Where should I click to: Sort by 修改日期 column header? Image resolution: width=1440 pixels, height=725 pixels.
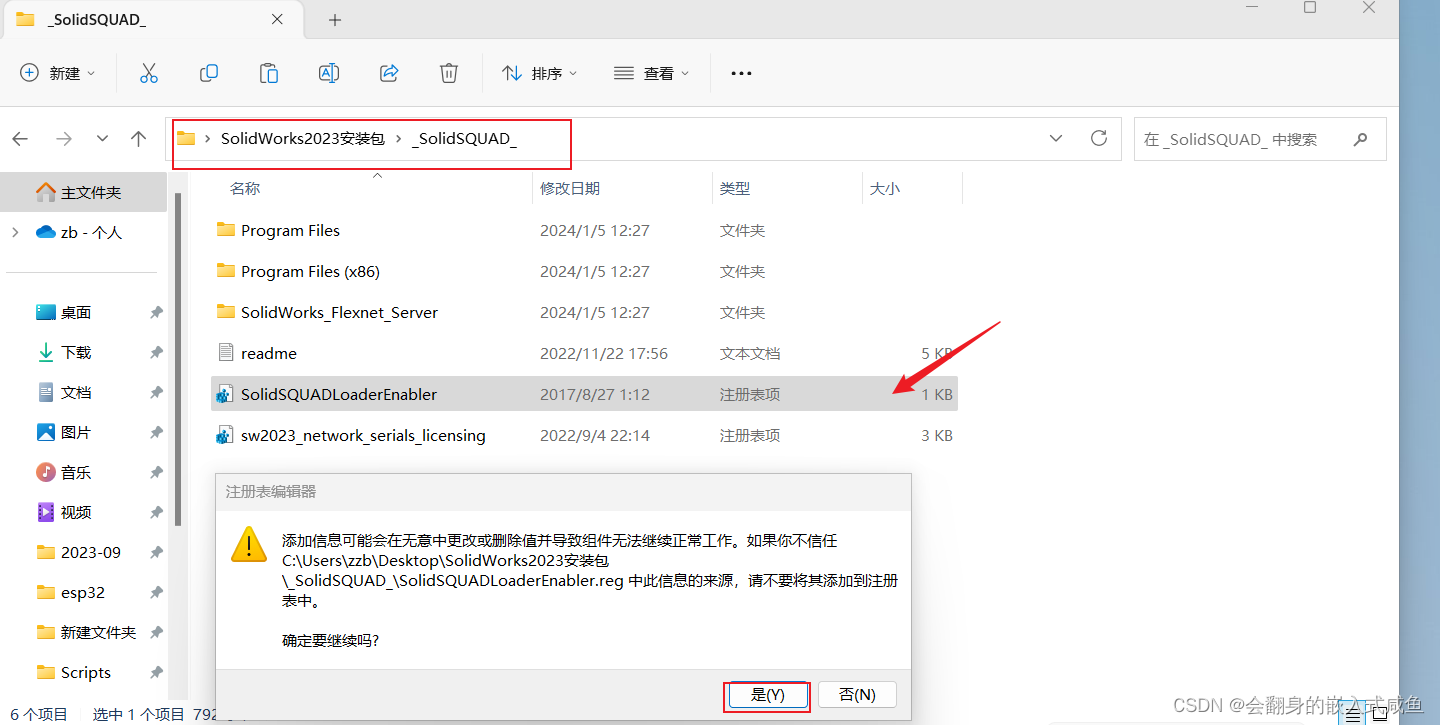tap(570, 188)
